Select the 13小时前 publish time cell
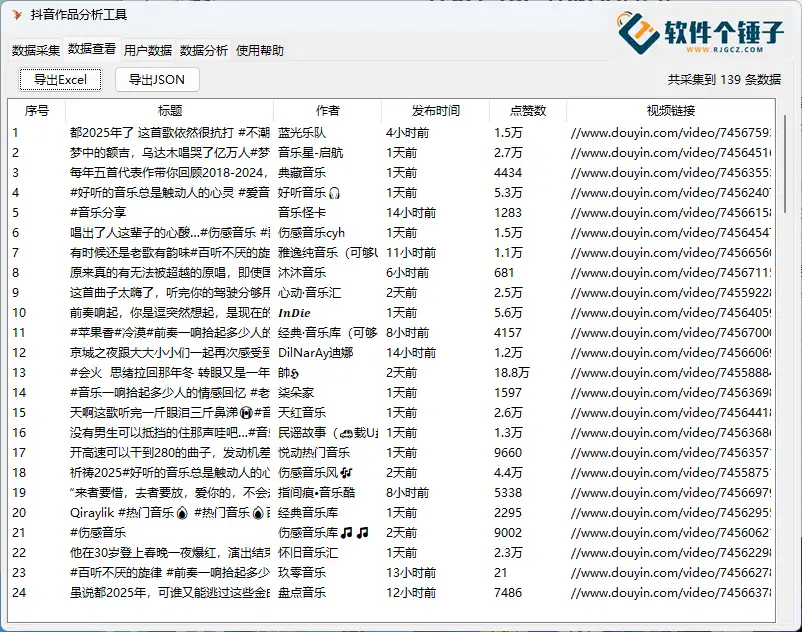The image size is (802, 632). [x=411, y=573]
